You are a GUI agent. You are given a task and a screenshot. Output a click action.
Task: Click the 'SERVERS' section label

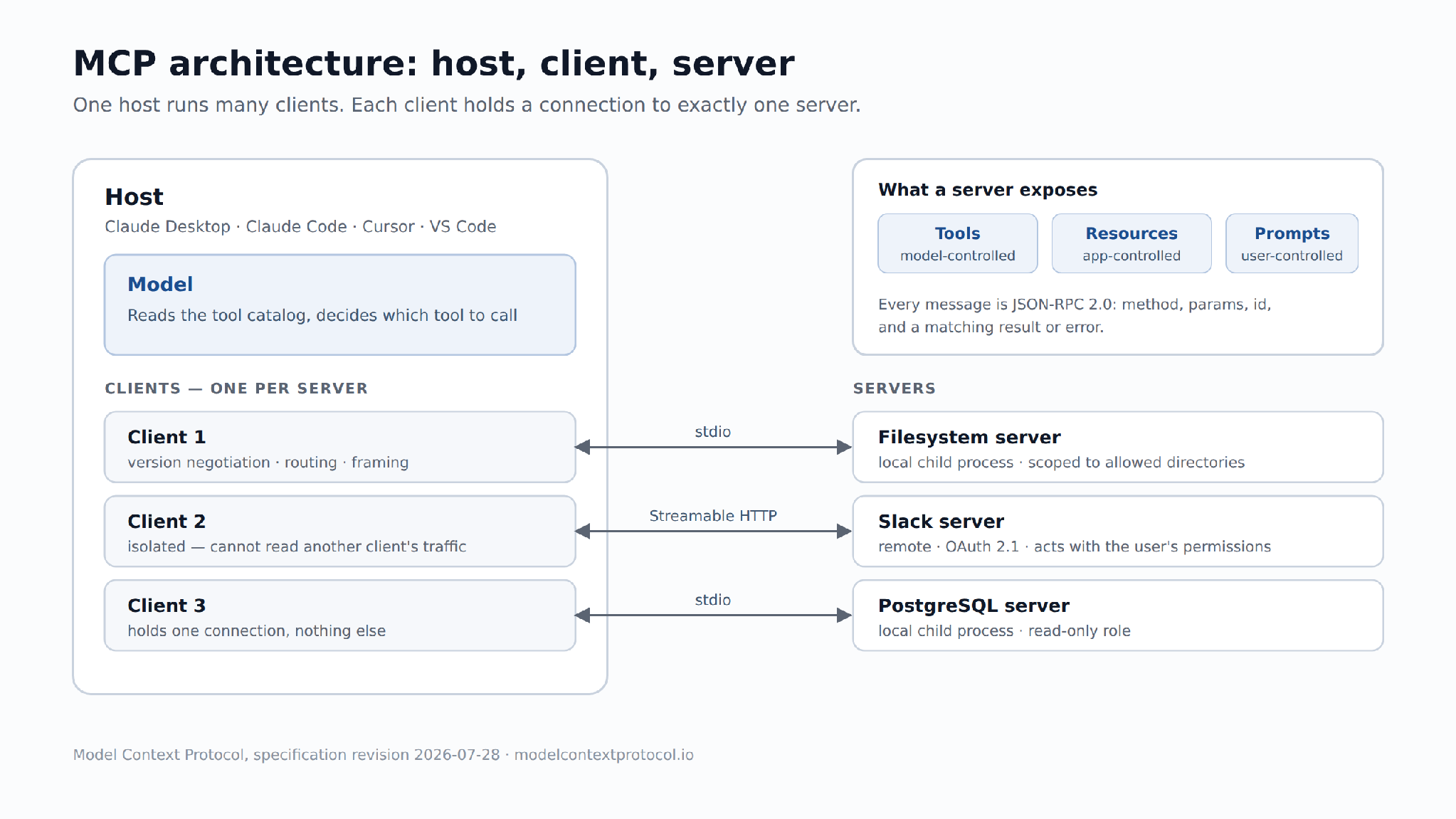pos(895,389)
